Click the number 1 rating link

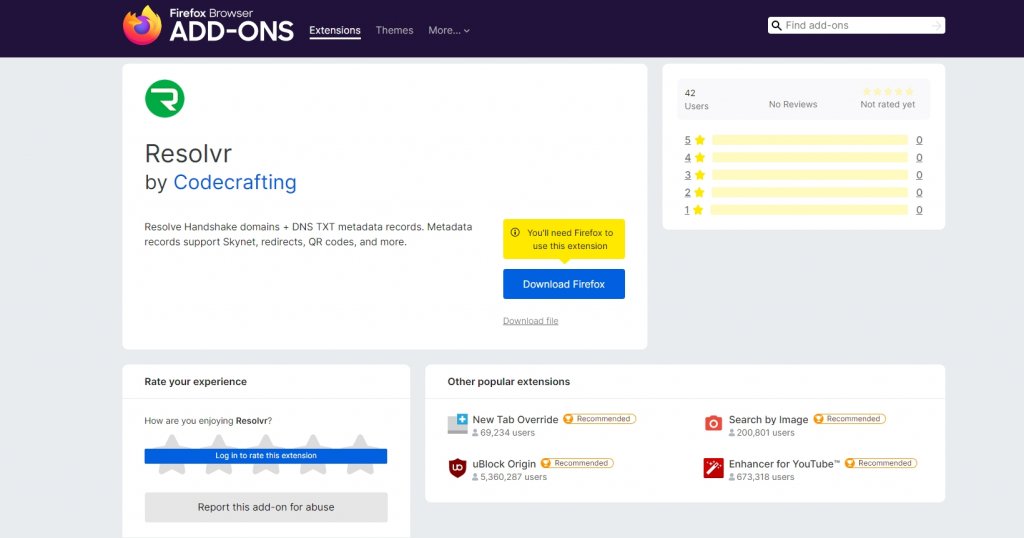[x=686, y=210]
